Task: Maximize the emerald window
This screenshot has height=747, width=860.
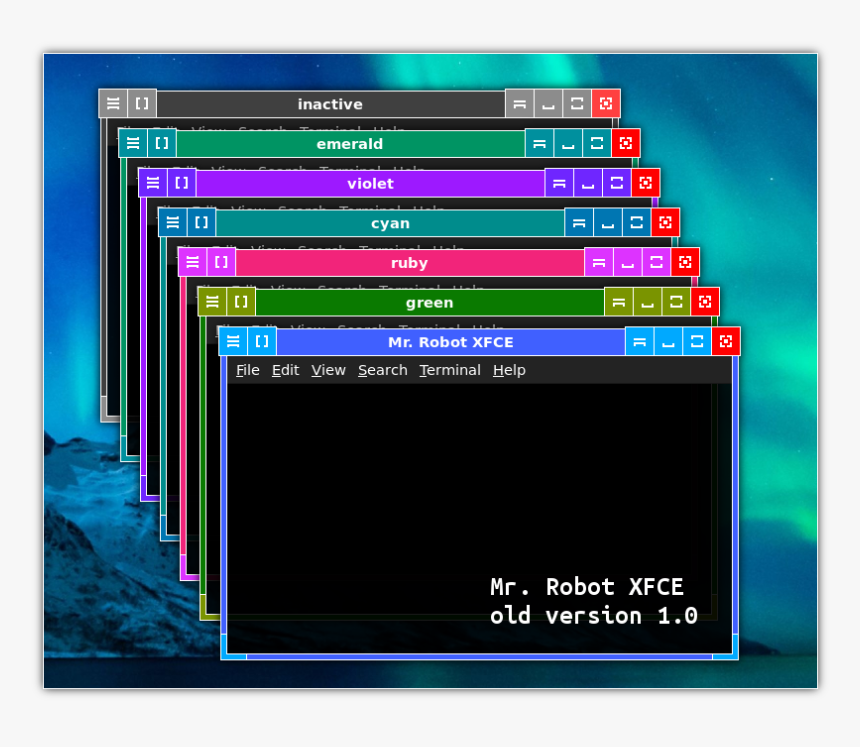Action: (597, 143)
